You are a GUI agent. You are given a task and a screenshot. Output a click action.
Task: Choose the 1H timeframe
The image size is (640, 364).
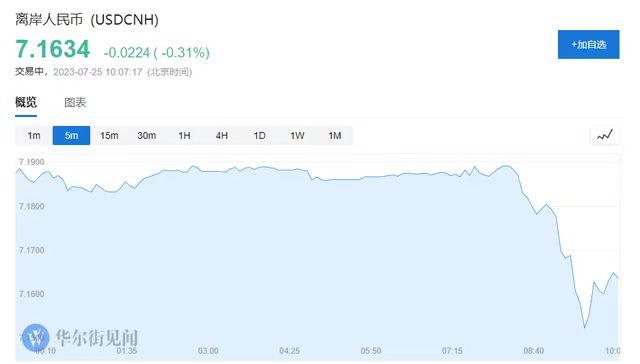184,135
